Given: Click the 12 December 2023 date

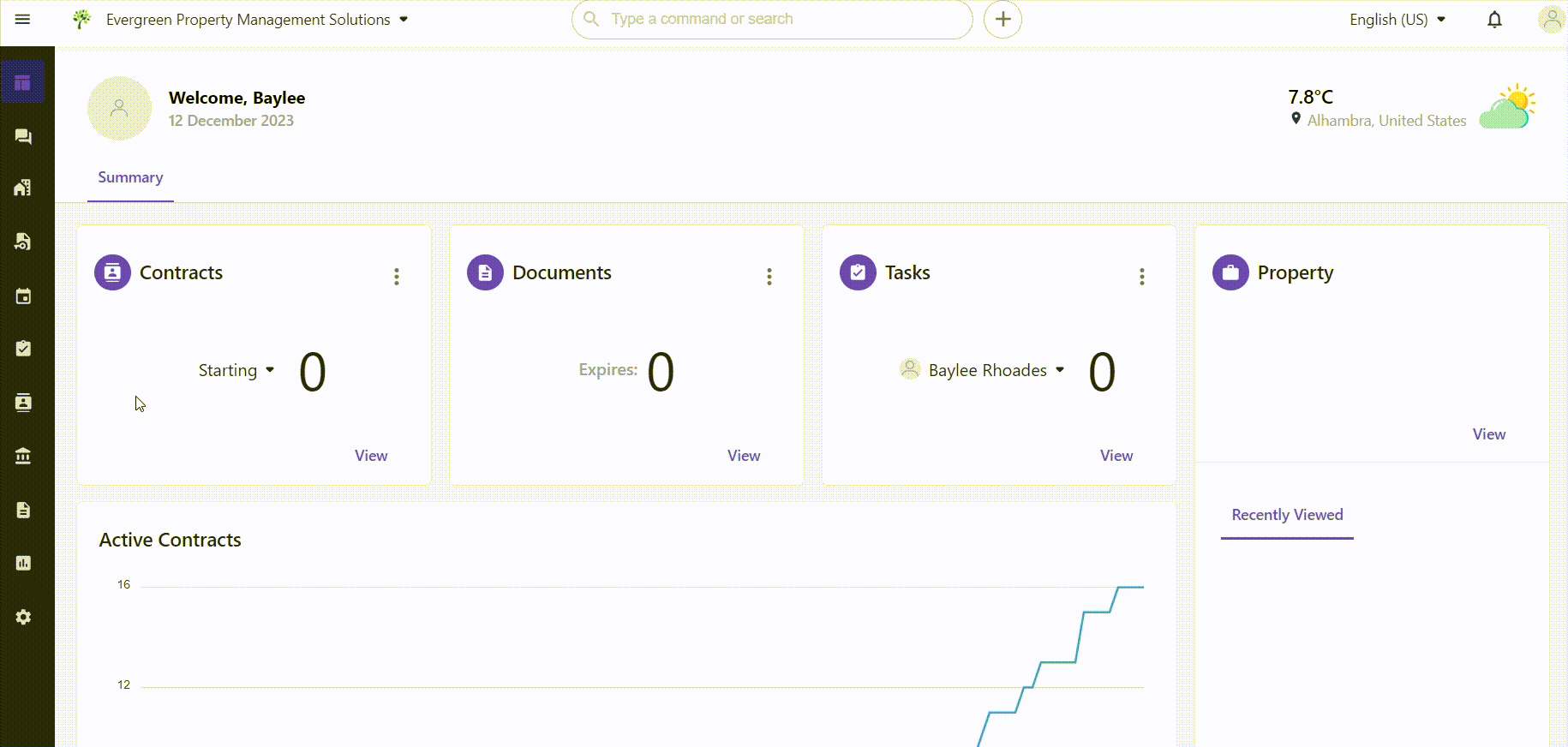Looking at the screenshot, I should [x=231, y=121].
